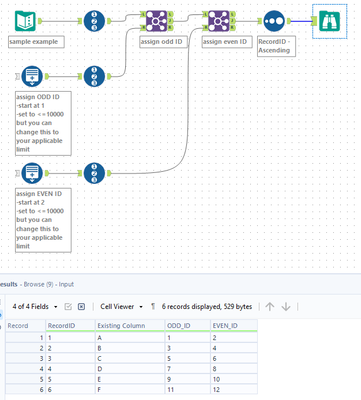
Task: Open the assign odd ID Join tool
Action: [156, 21]
